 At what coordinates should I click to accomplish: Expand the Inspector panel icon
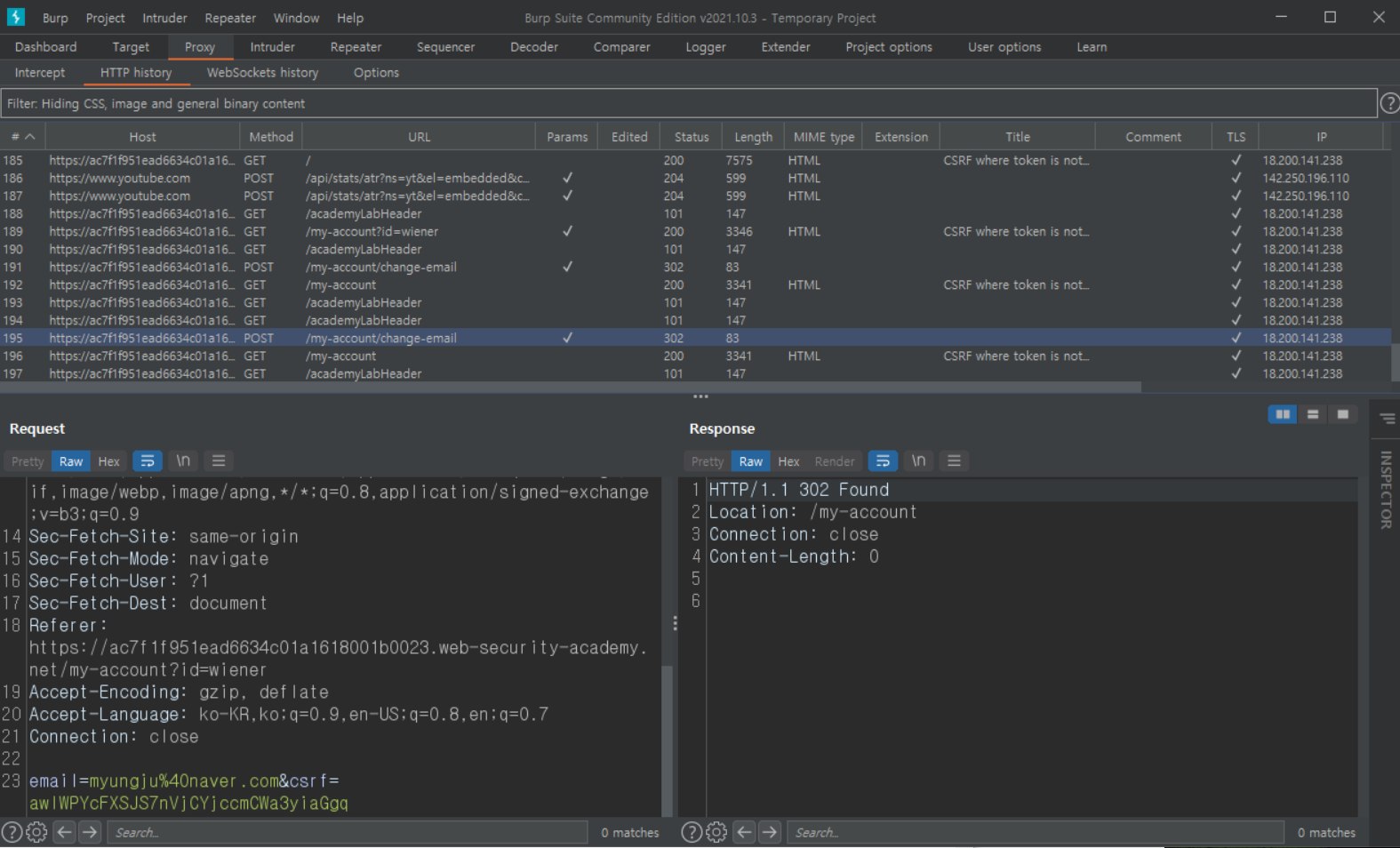[1387, 419]
